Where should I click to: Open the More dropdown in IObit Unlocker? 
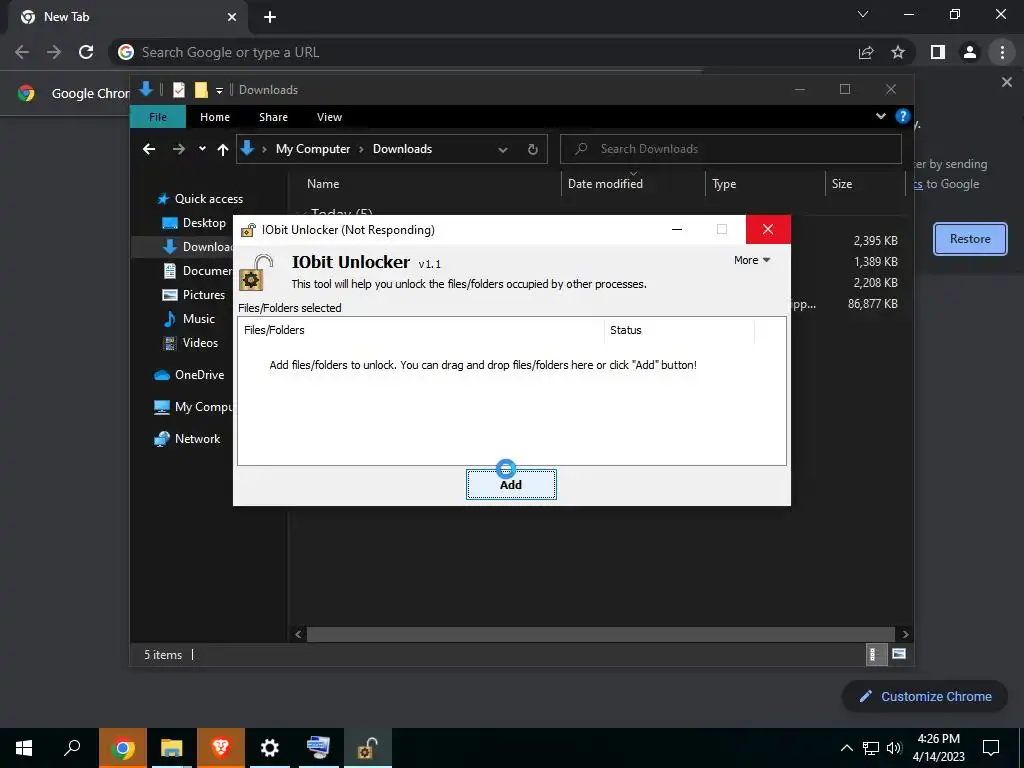point(752,260)
